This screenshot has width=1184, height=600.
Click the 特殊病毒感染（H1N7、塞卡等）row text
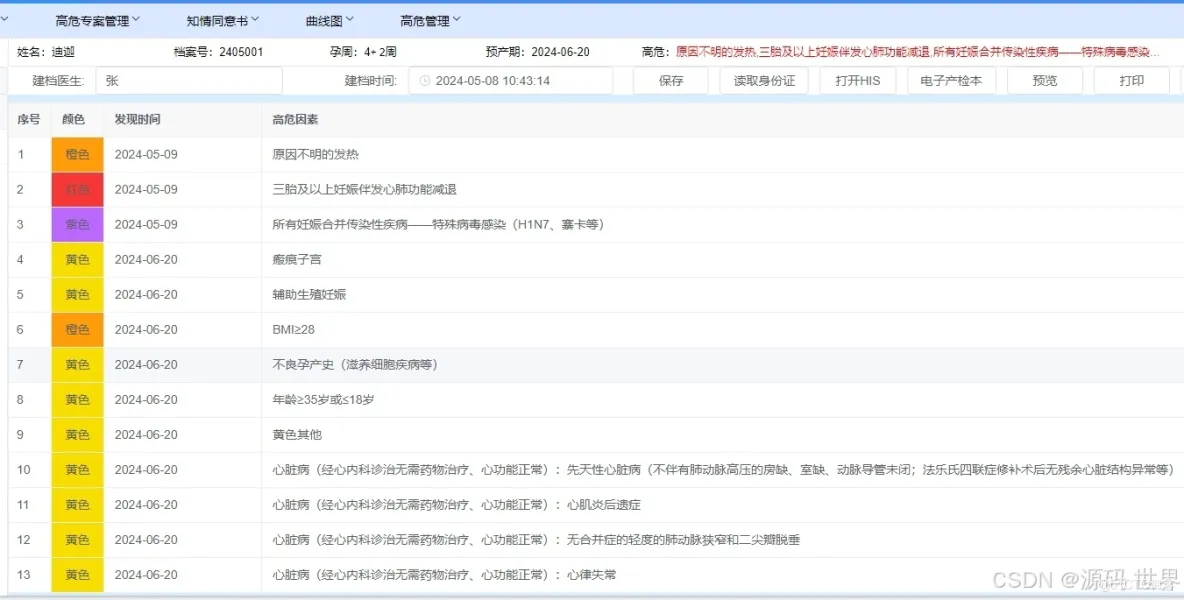(x=438, y=224)
